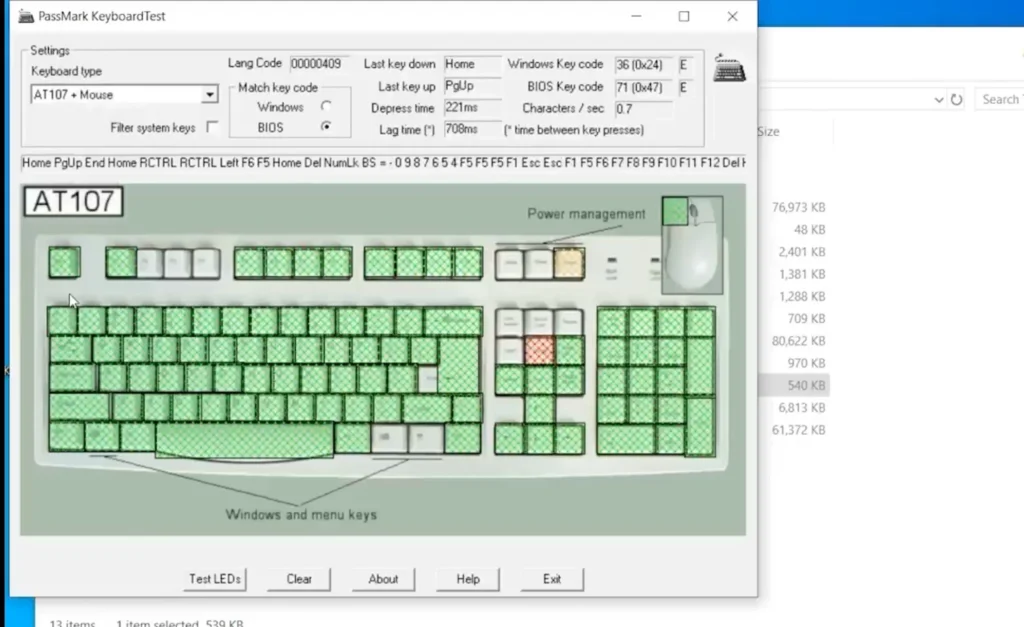1024x627 pixels.
Task: Open Help for KeyboardTest
Action: click(468, 579)
